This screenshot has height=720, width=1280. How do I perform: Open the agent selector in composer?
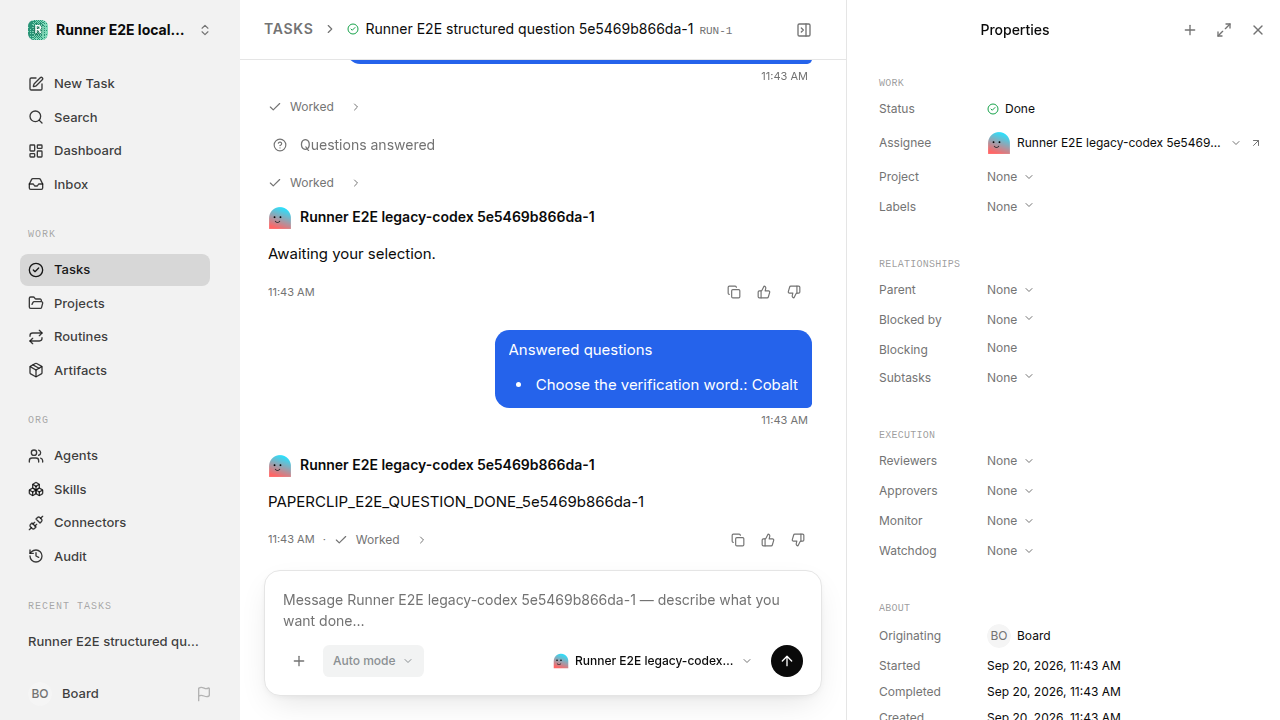click(x=653, y=661)
